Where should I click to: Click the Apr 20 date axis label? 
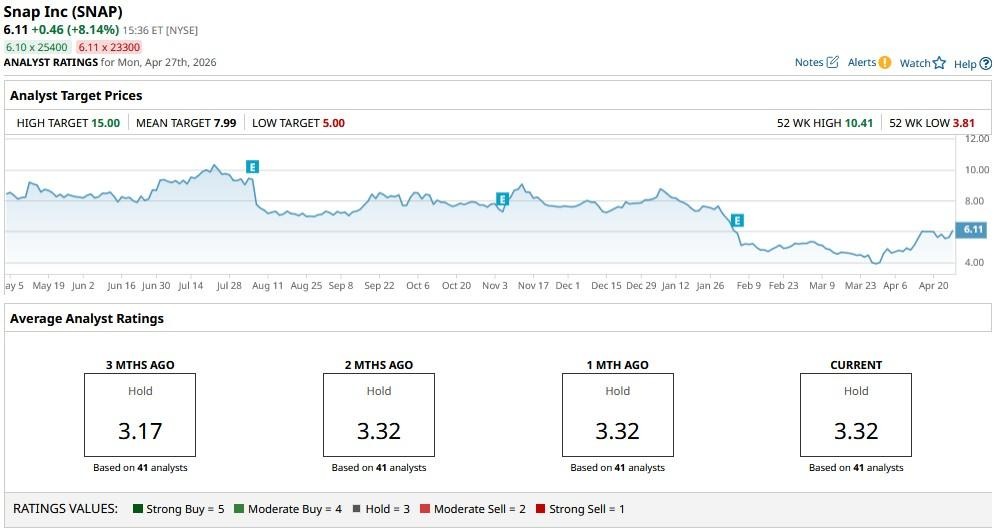click(x=934, y=285)
